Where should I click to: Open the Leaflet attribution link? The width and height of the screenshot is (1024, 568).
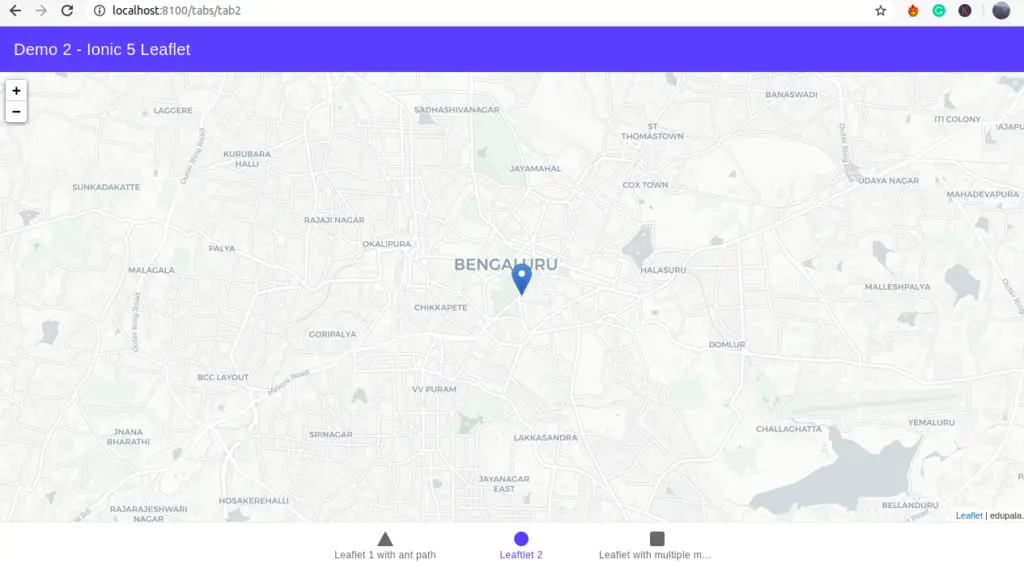tap(968, 515)
